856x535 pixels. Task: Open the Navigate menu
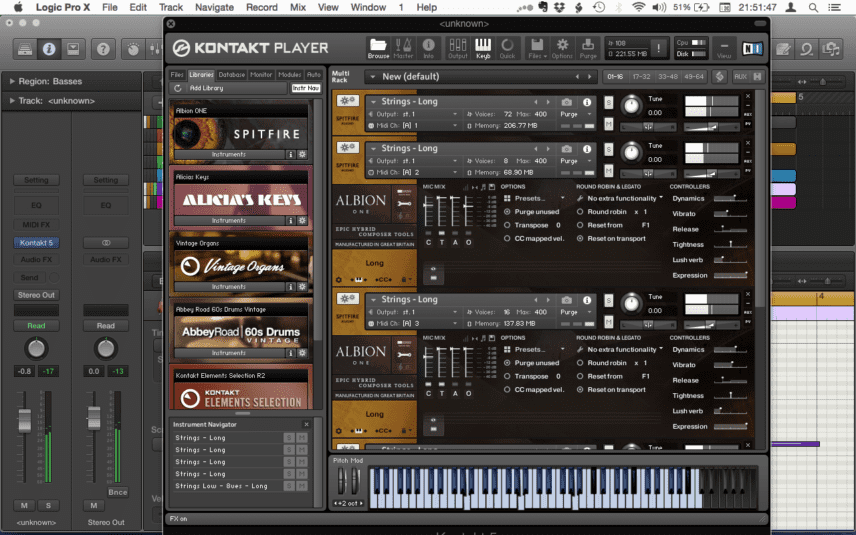tap(215, 8)
